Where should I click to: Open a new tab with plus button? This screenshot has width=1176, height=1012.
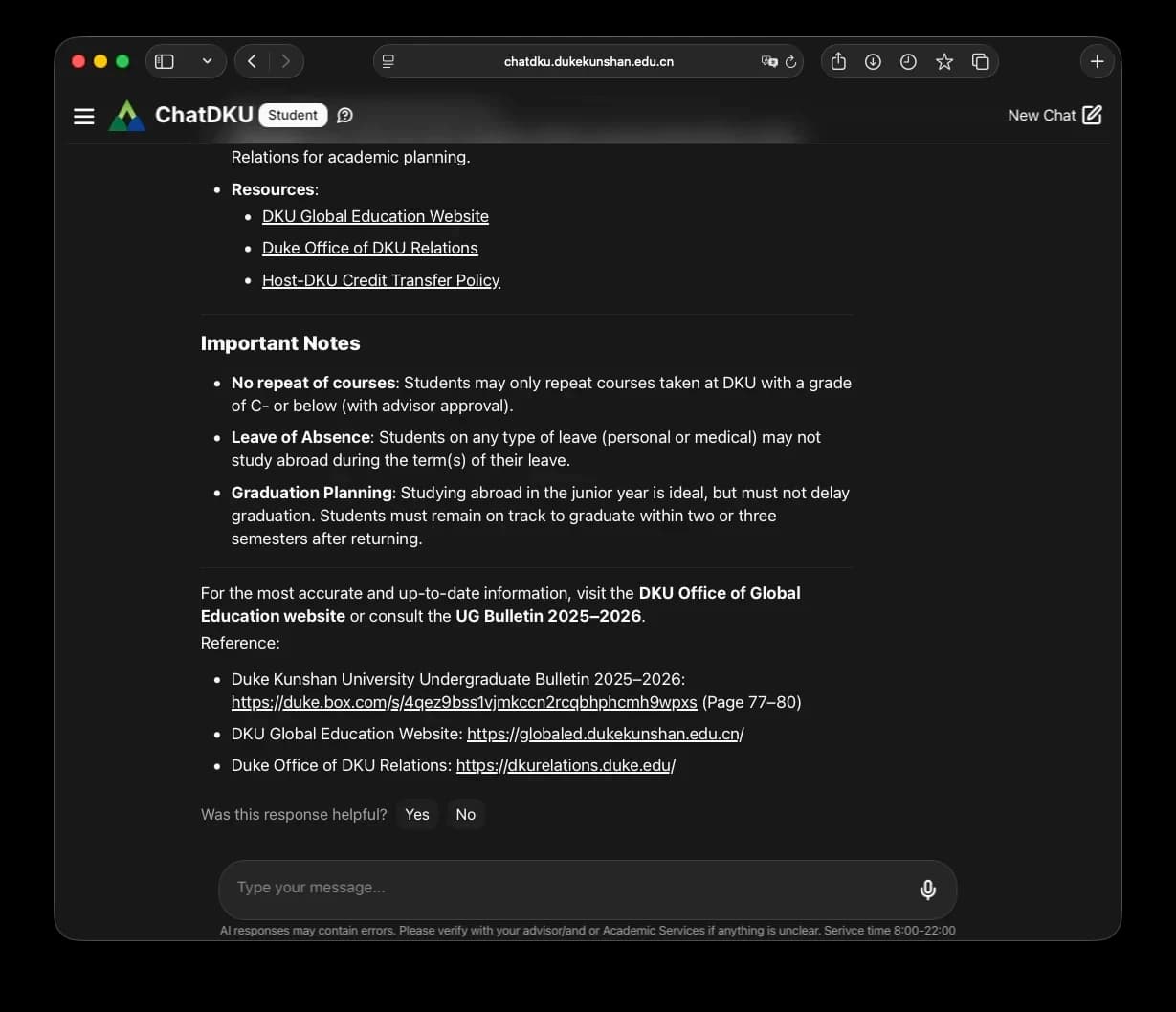(1097, 61)
